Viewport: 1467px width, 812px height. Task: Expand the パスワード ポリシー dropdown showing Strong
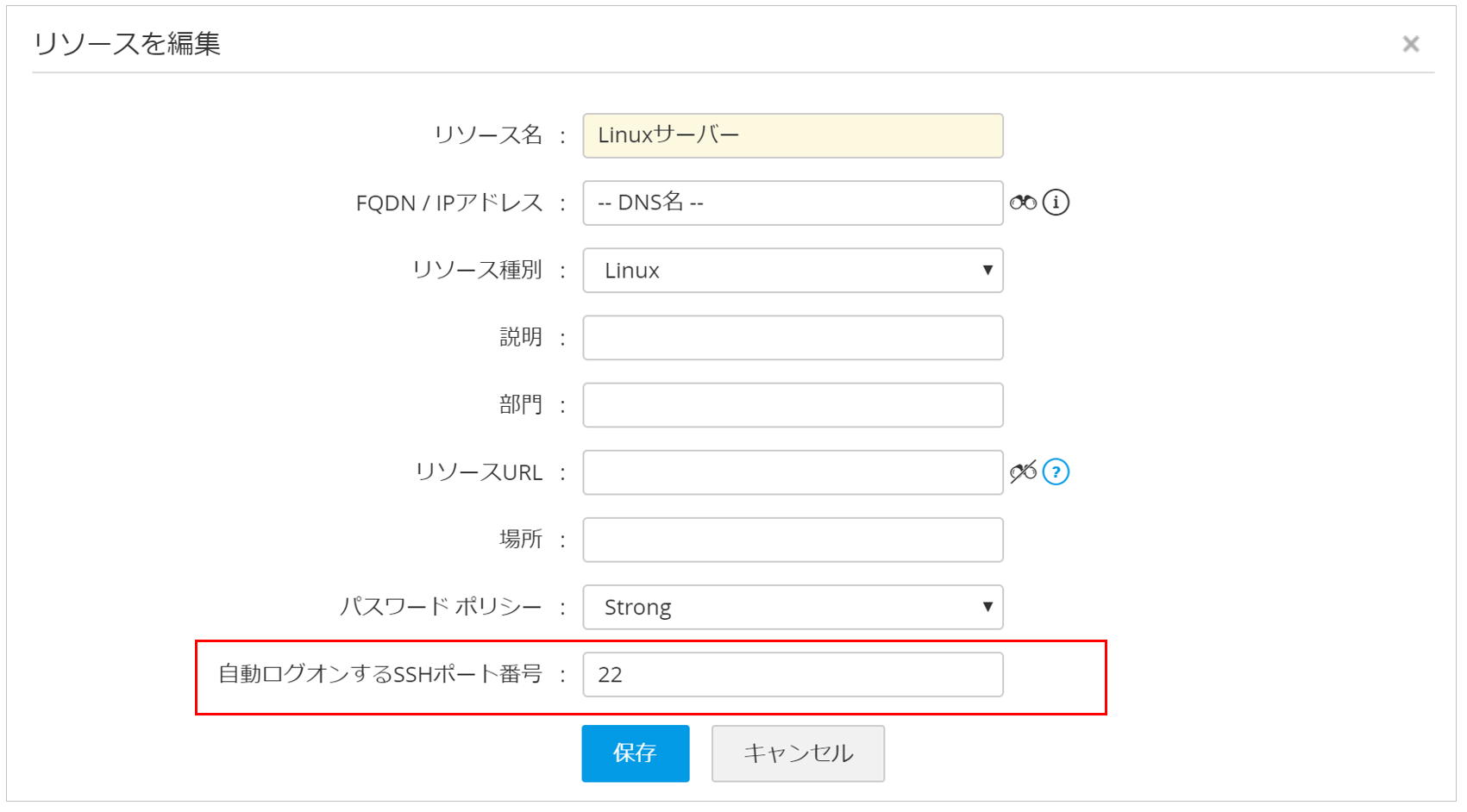792,608
